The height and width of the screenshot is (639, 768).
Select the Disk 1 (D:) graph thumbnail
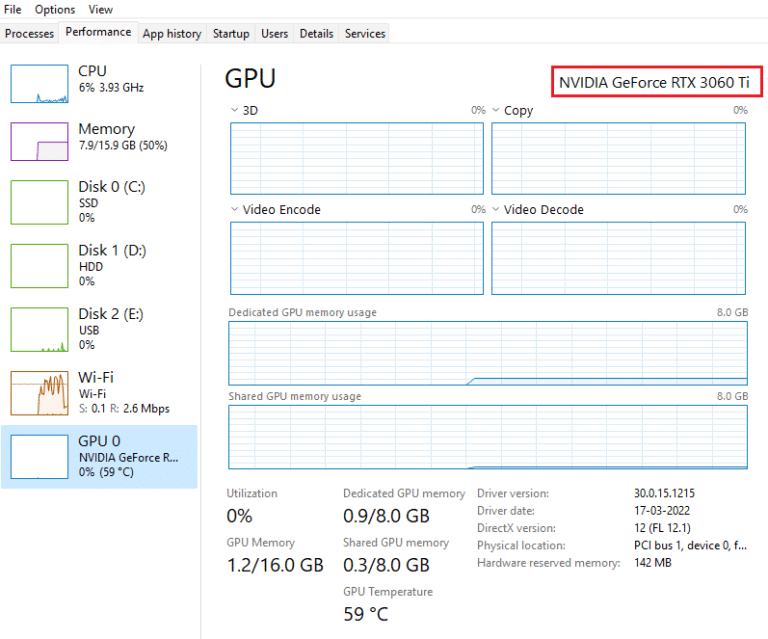coord(39,266)
